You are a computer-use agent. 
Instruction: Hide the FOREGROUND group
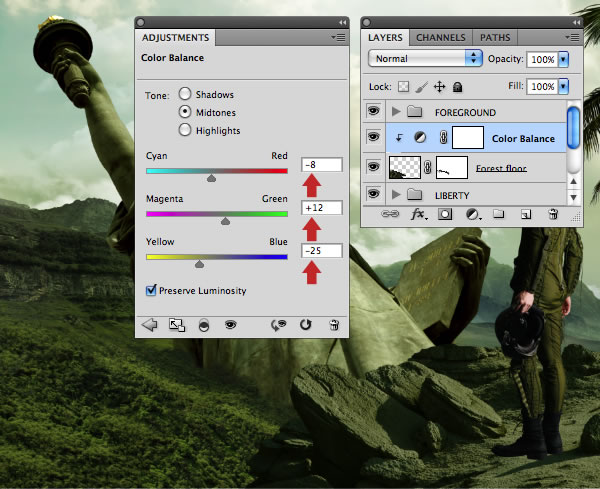coord(373,111)
